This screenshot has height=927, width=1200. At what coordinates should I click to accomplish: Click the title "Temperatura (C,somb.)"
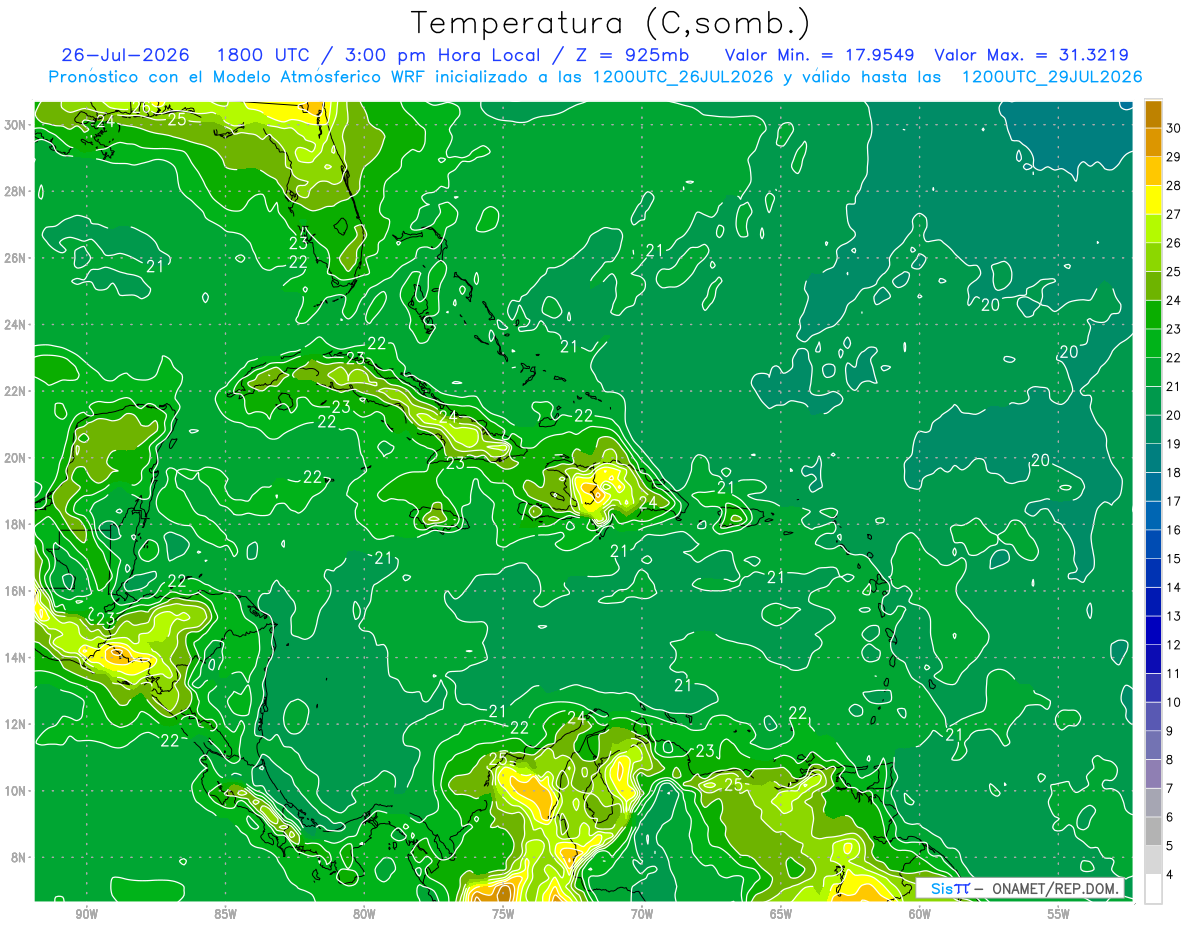(611, 23)
